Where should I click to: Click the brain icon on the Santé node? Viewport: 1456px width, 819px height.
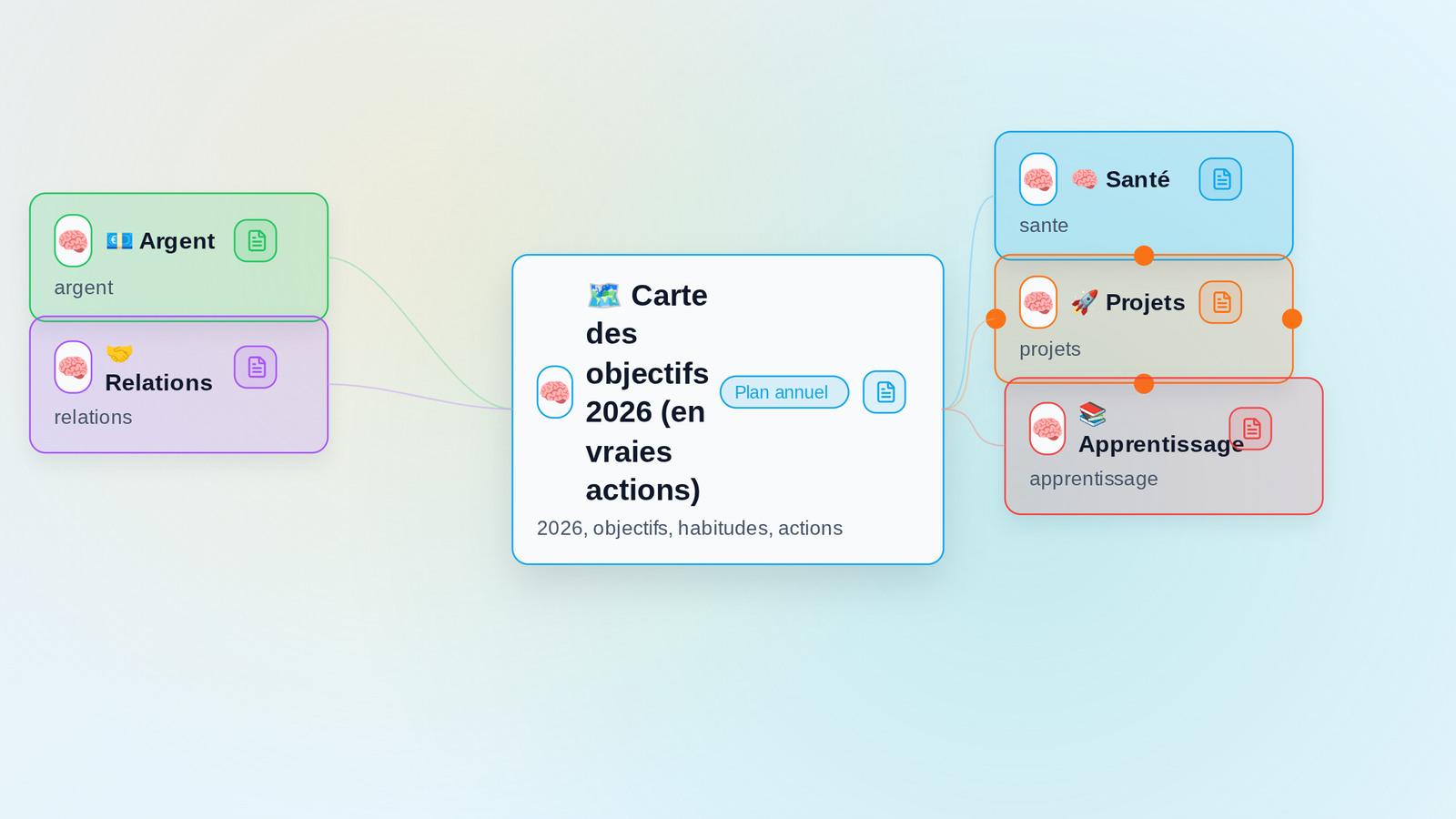click(x=1037, y=179)
